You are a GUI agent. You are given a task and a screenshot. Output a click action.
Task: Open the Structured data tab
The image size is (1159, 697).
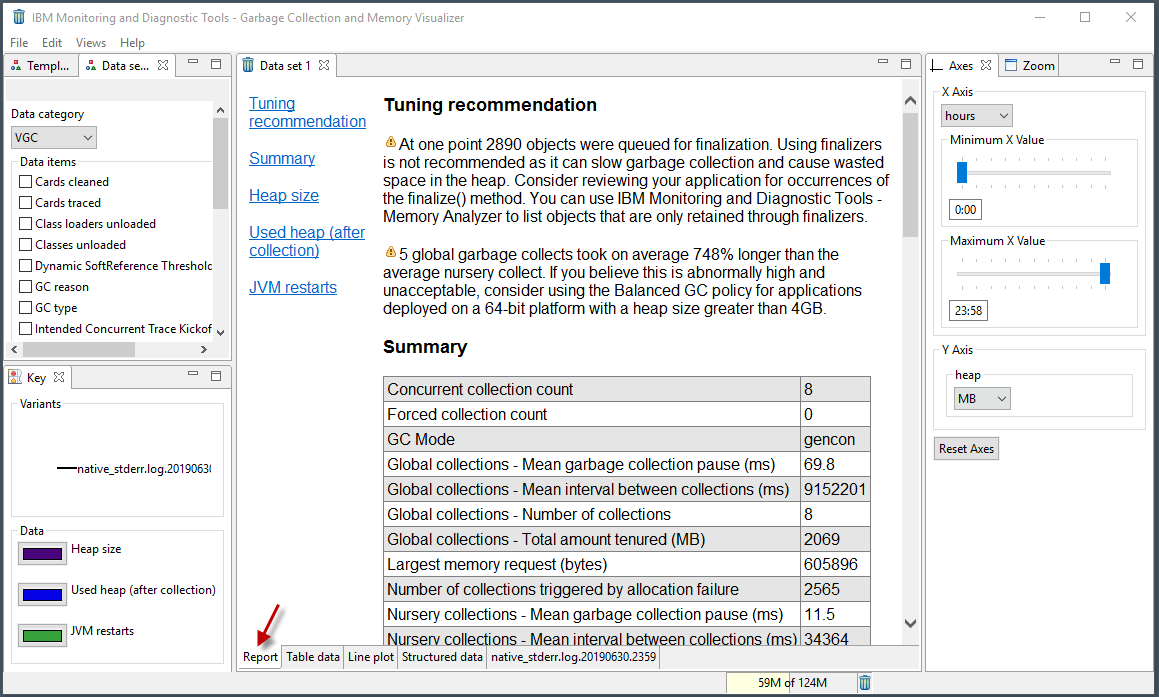pyautogui.click(x=442, y=657)
